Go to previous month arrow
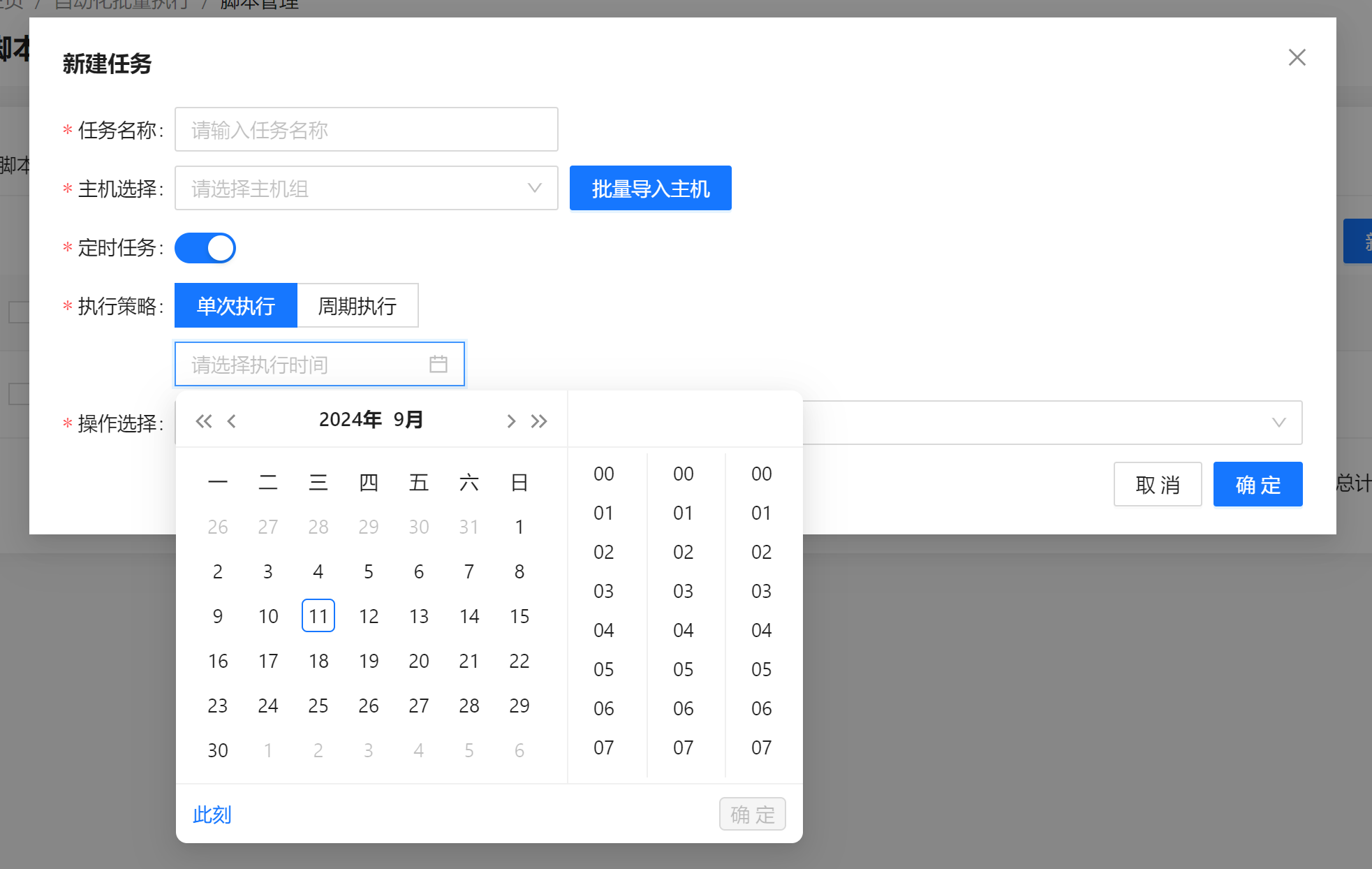The image size is (1372, 869). tap(232, 421)
